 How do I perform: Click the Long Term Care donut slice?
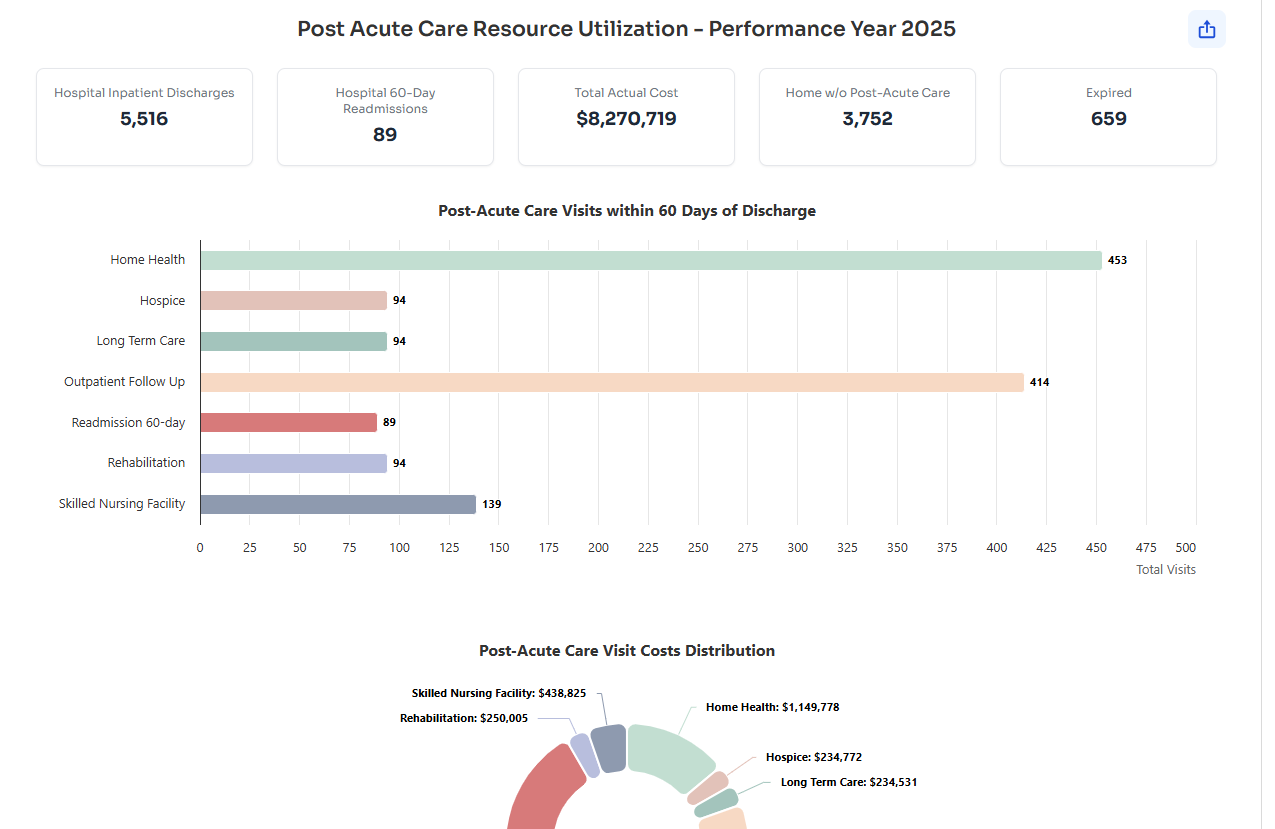[716, 802]
